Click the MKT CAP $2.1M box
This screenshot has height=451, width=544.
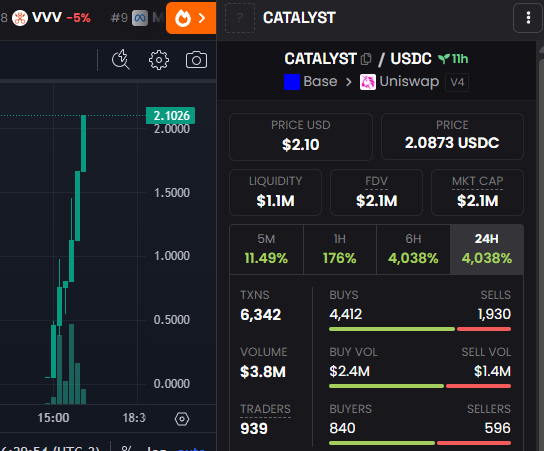pos(477,192)
